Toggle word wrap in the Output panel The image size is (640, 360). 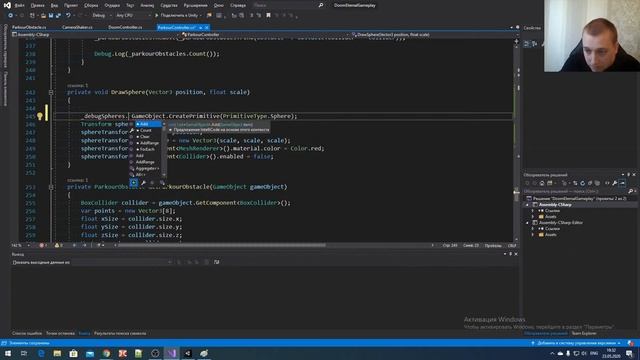point(216,262)
